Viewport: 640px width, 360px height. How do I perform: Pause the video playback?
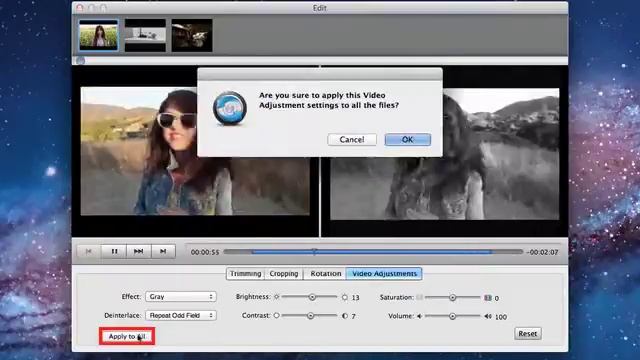(x=114, y=251)
